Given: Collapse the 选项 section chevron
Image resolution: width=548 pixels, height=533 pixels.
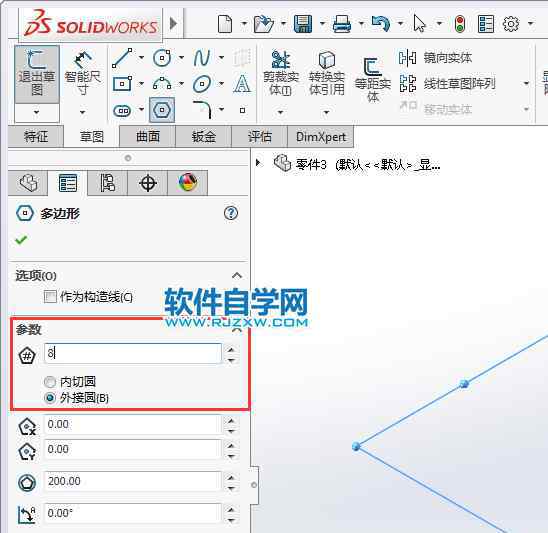Looking at the screenshot, I should (237, 276).
